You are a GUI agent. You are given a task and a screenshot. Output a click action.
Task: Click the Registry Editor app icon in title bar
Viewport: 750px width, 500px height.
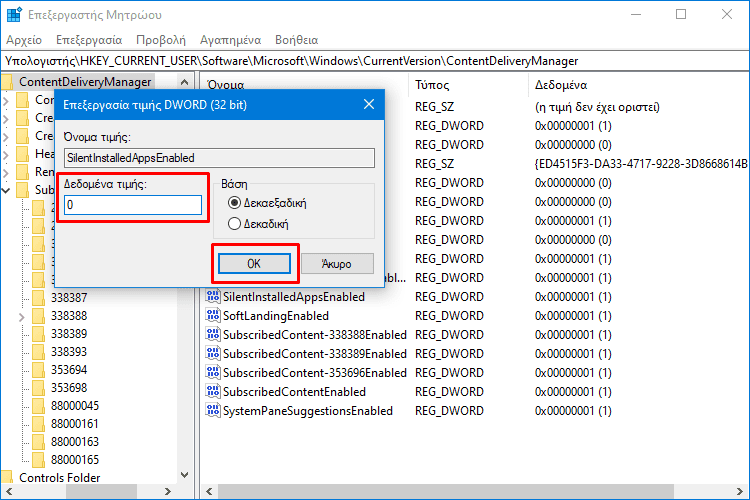[14, 15]
